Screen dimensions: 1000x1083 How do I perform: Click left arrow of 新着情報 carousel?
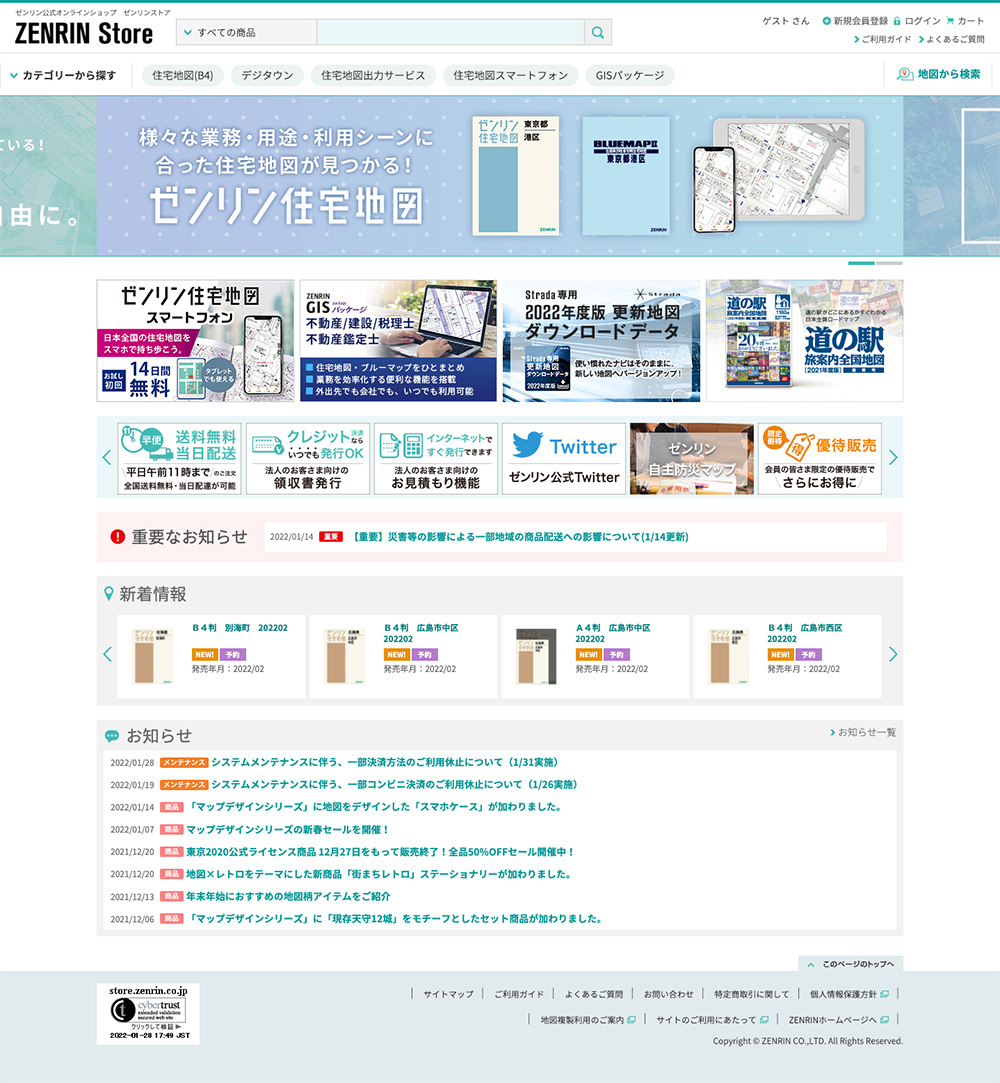point(107,654)
